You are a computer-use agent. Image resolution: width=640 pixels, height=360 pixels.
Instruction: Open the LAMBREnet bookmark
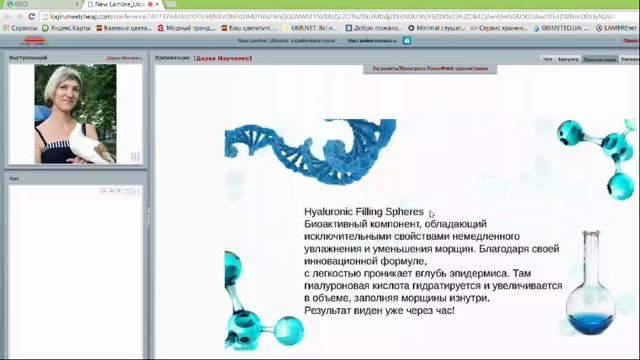(616, 28)
